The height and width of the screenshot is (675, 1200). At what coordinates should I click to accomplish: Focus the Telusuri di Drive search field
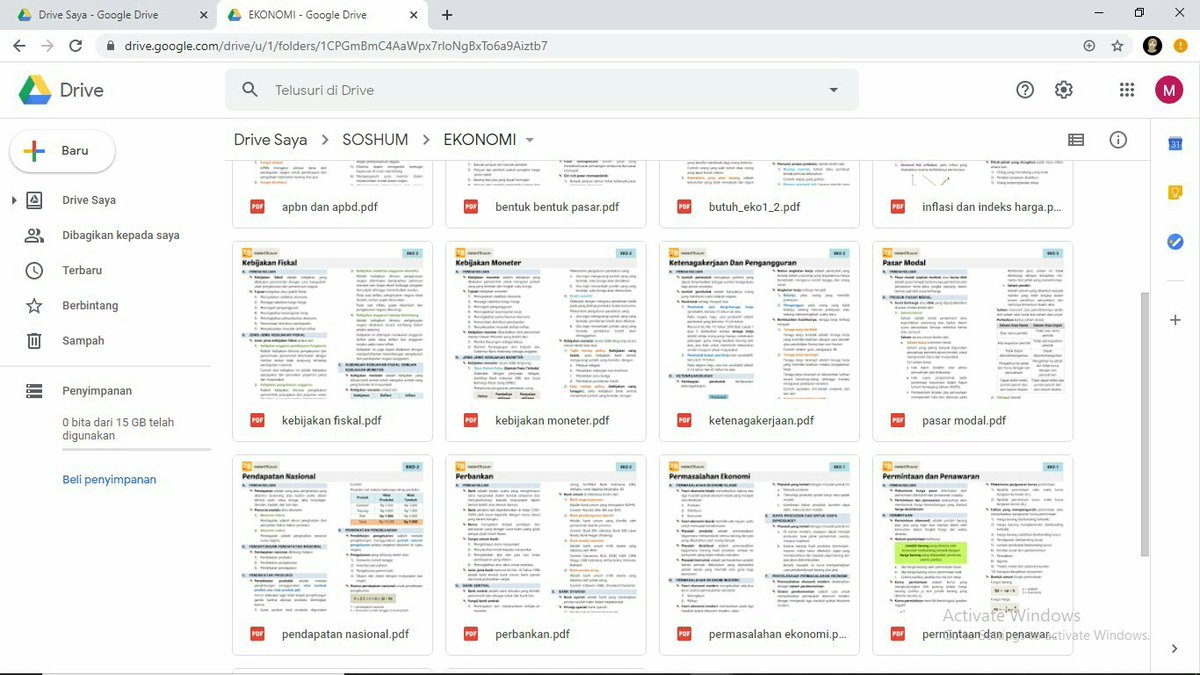540,90
